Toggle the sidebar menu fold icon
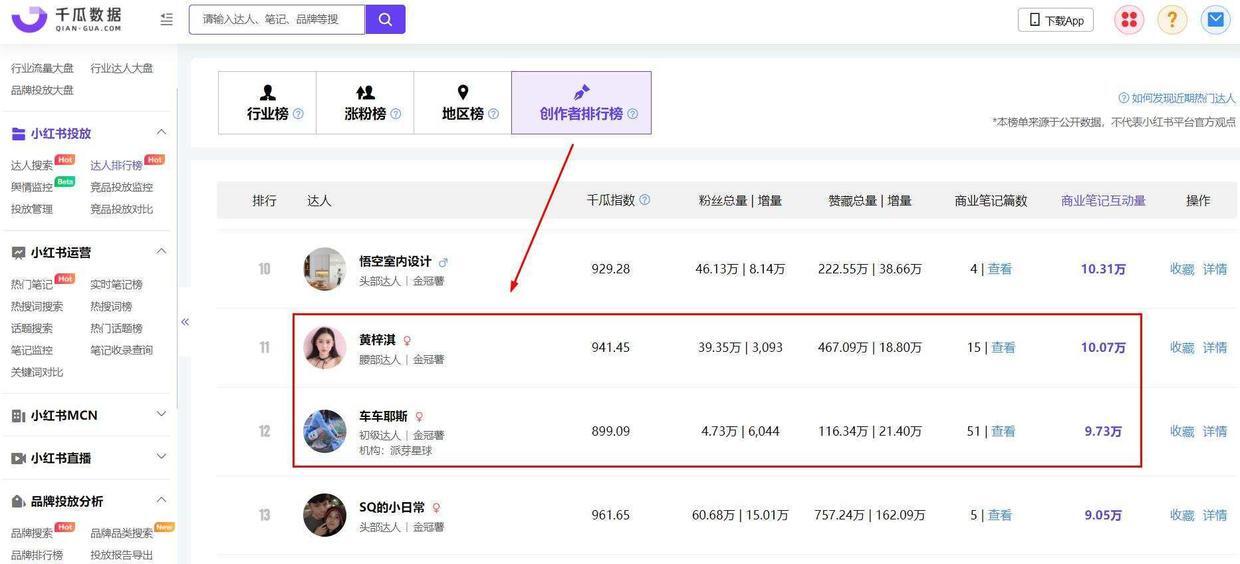The height and width of the screenshot is (564, 1240). coord(166,19)
